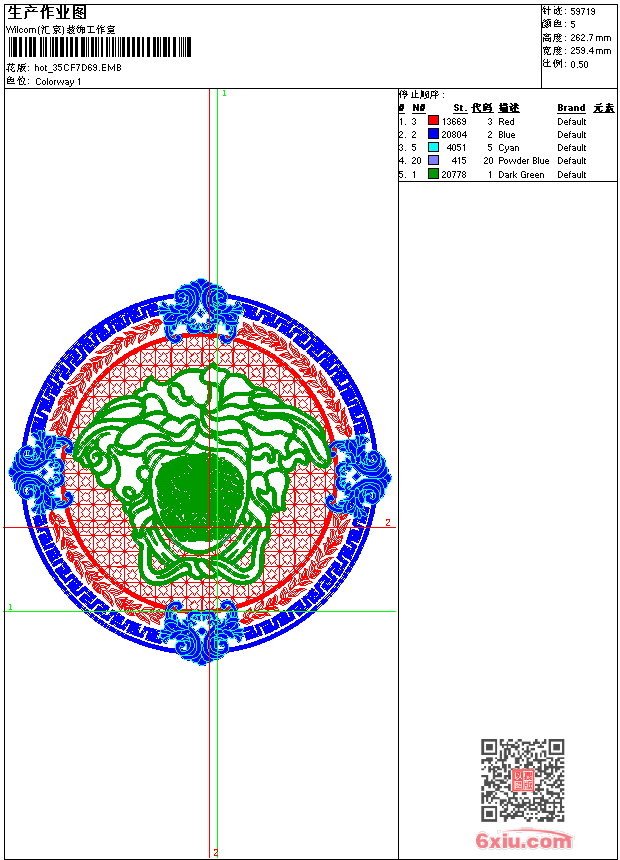The height and width of the screenshot is (860, 620).
Task: Click the cyan ornament at medallion bottom
Action: click(201, 632)
